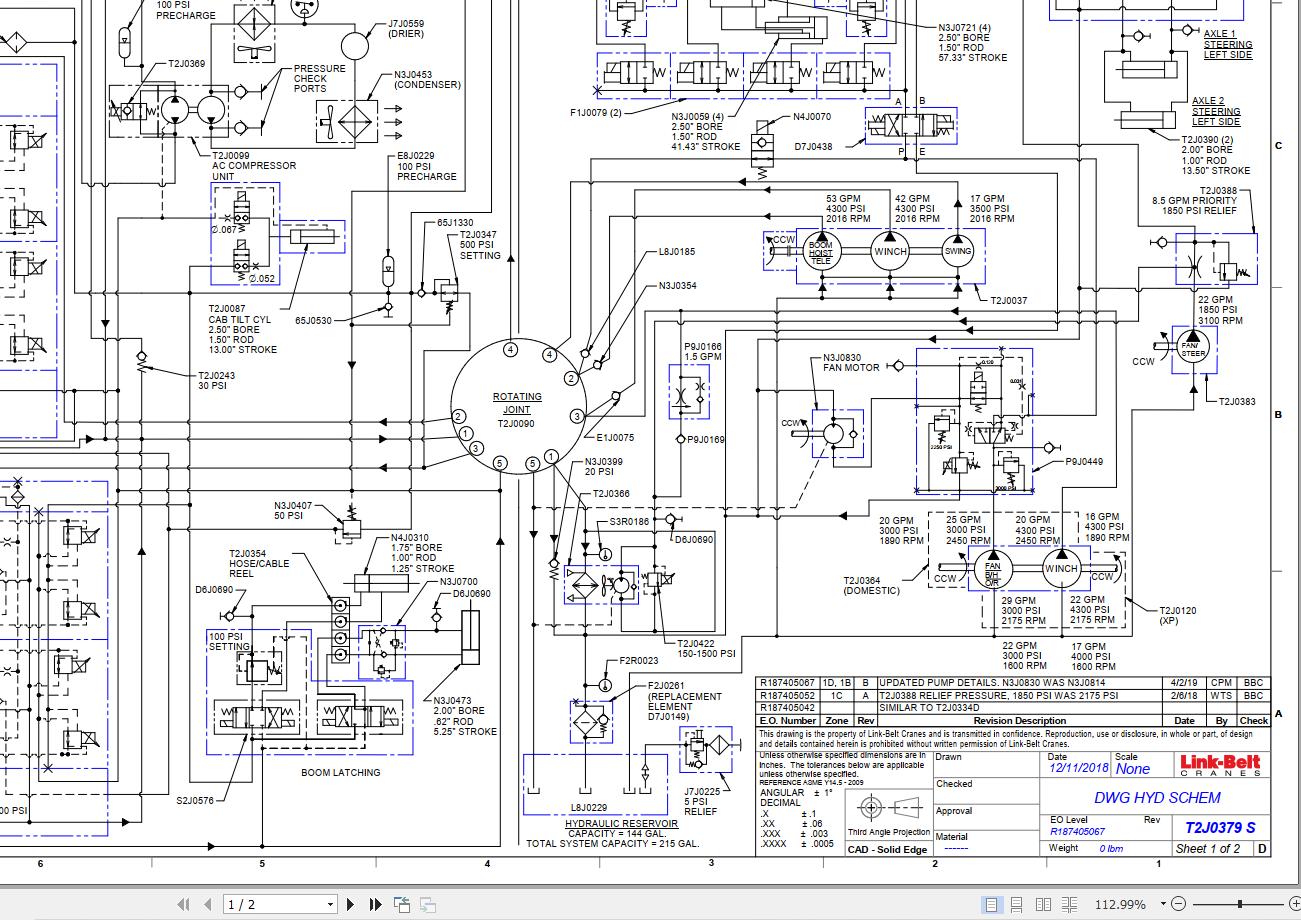Viewport: 1301px width, 920px height.
Task: Toggle continuous facing page view
Action: coord(1069,904)
